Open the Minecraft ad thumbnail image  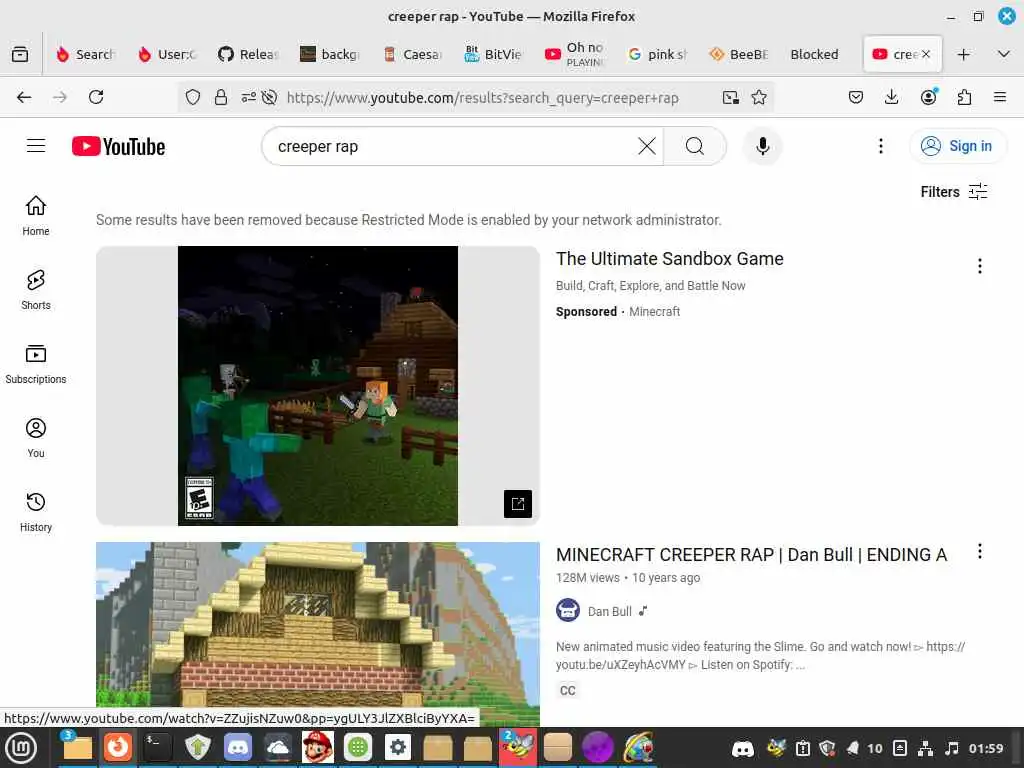coord(318,385)
